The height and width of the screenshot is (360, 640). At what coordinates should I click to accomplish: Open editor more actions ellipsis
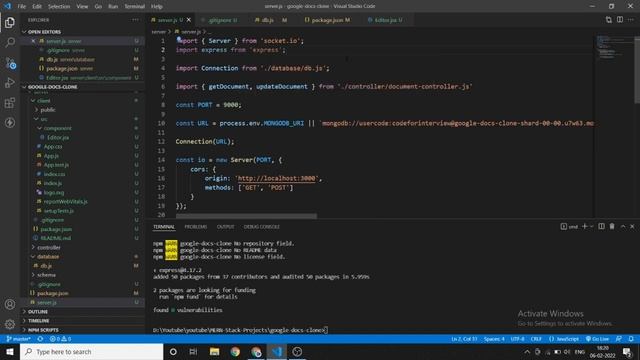(x=631, y=20)
